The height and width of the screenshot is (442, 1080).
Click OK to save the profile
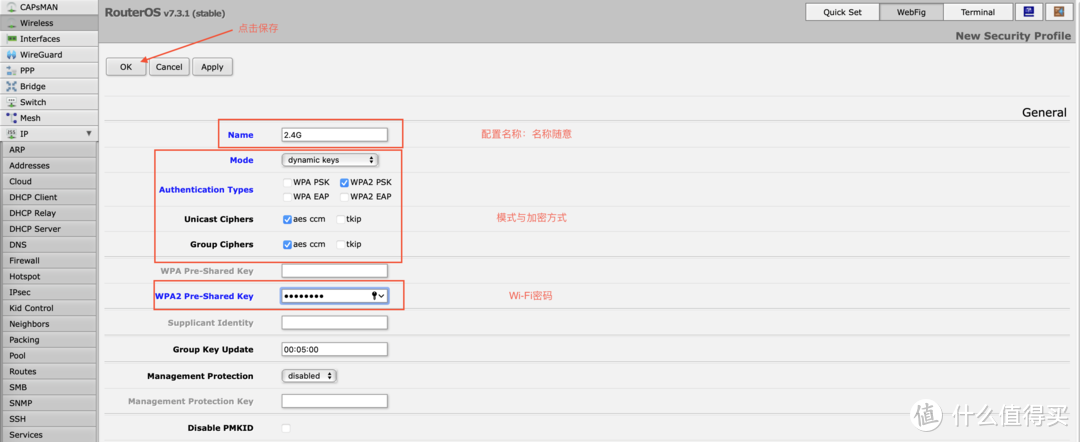click(x=126, y=67)
